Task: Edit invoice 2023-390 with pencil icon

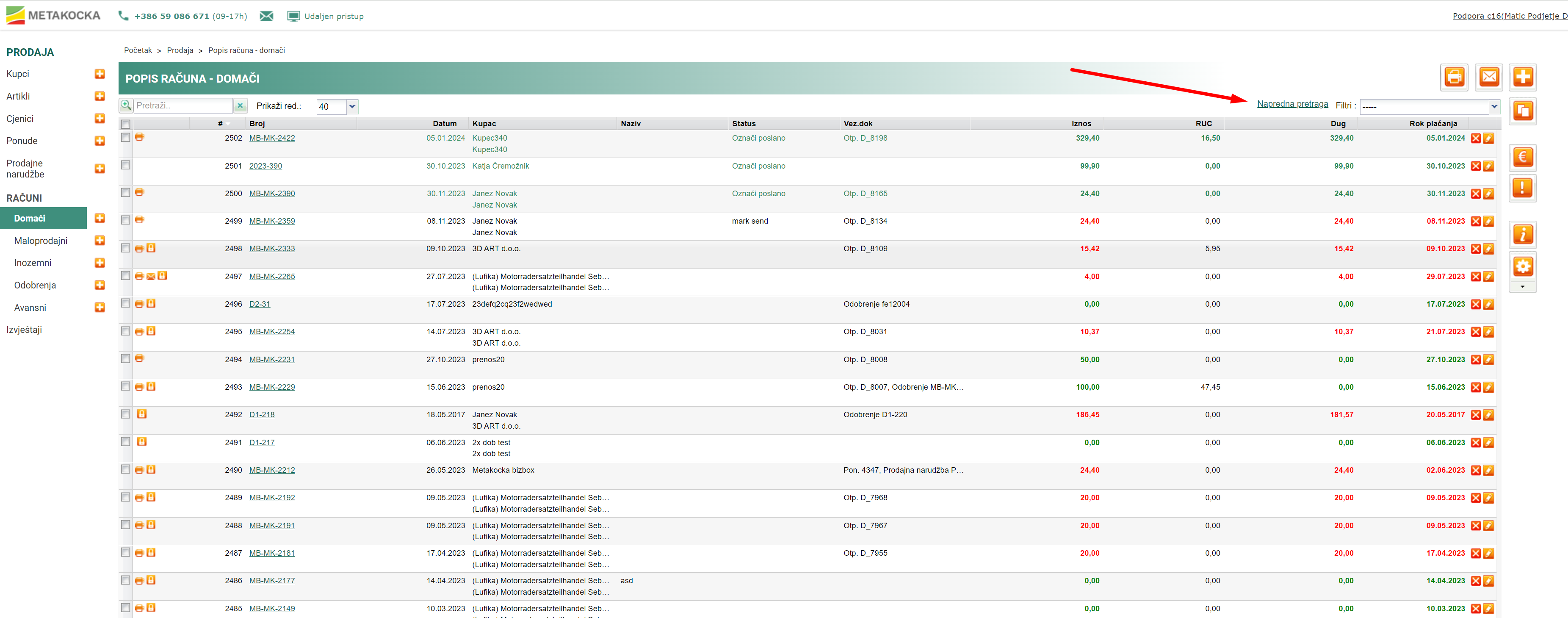Action: tap(1488, 166)
